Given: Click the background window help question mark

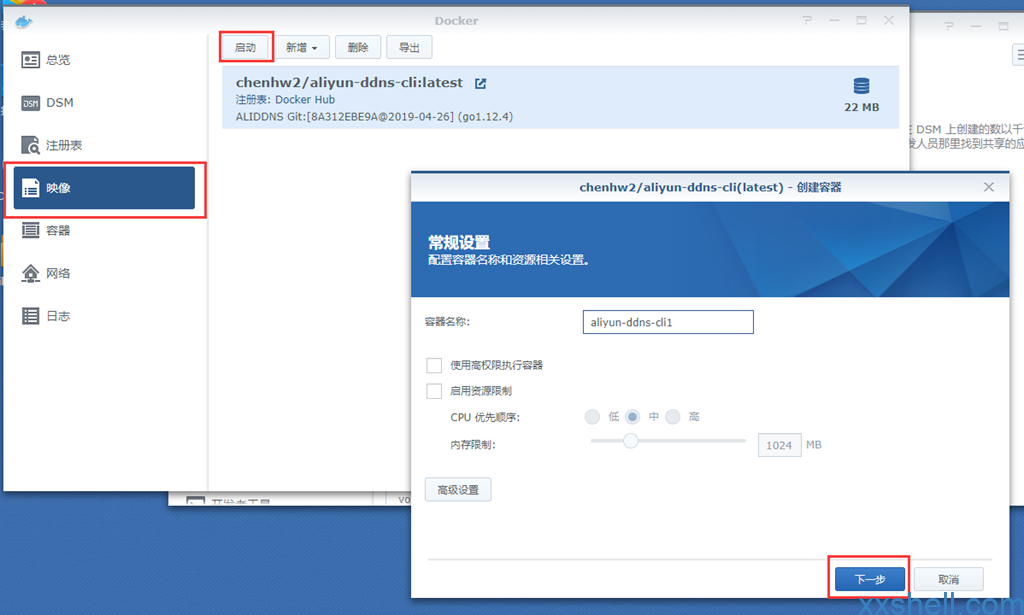Looking at the screenshot, I should point(949,26).
